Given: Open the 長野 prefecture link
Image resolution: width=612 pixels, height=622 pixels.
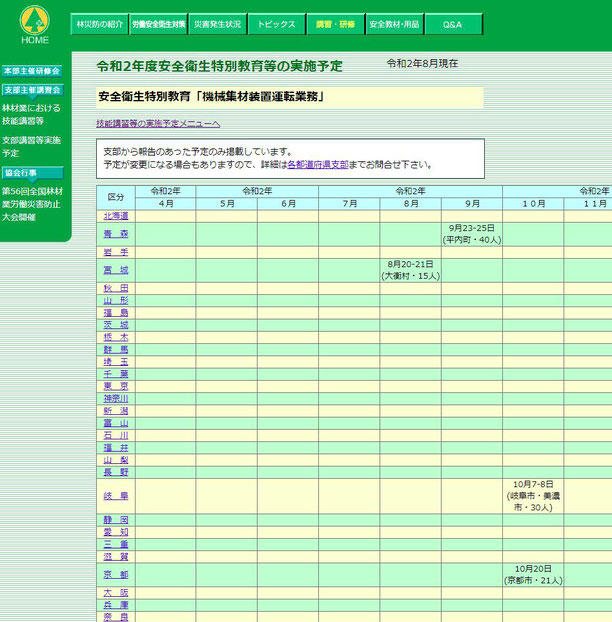Looking at the screenshot, I should 116,472.
